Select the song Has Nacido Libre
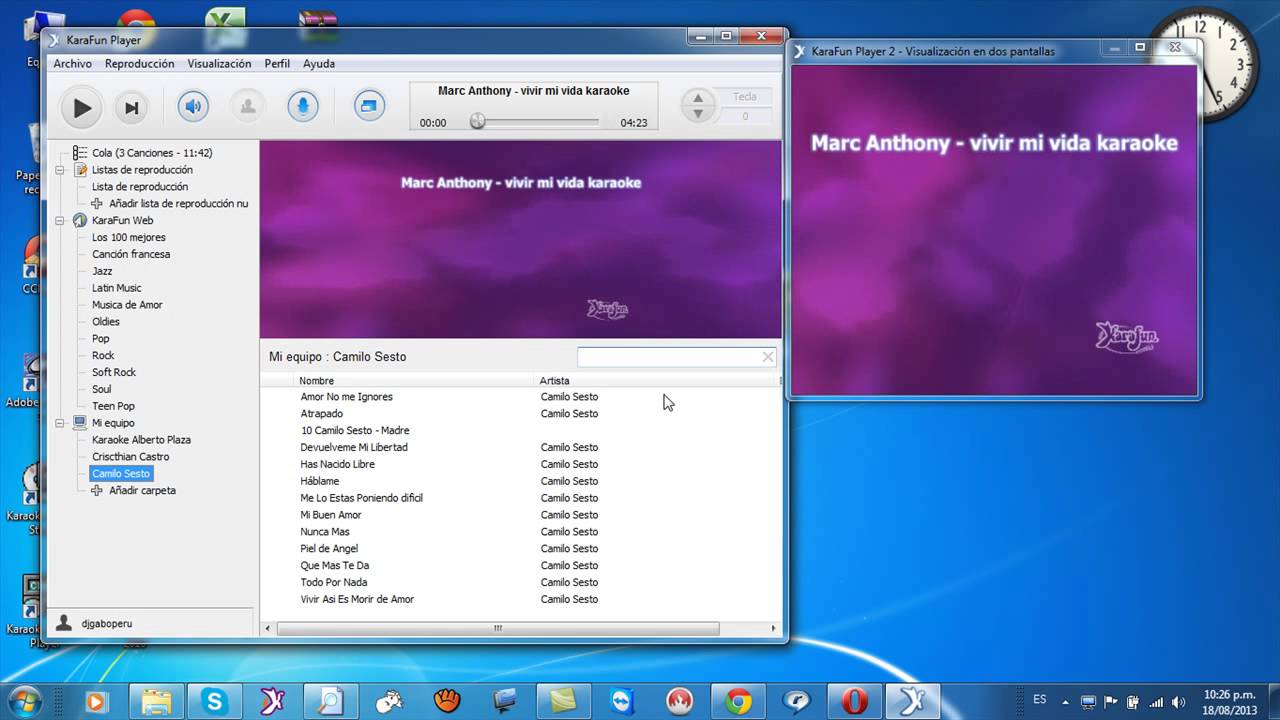Viewport: 1280px width, 720px height. tap(338, 464)
